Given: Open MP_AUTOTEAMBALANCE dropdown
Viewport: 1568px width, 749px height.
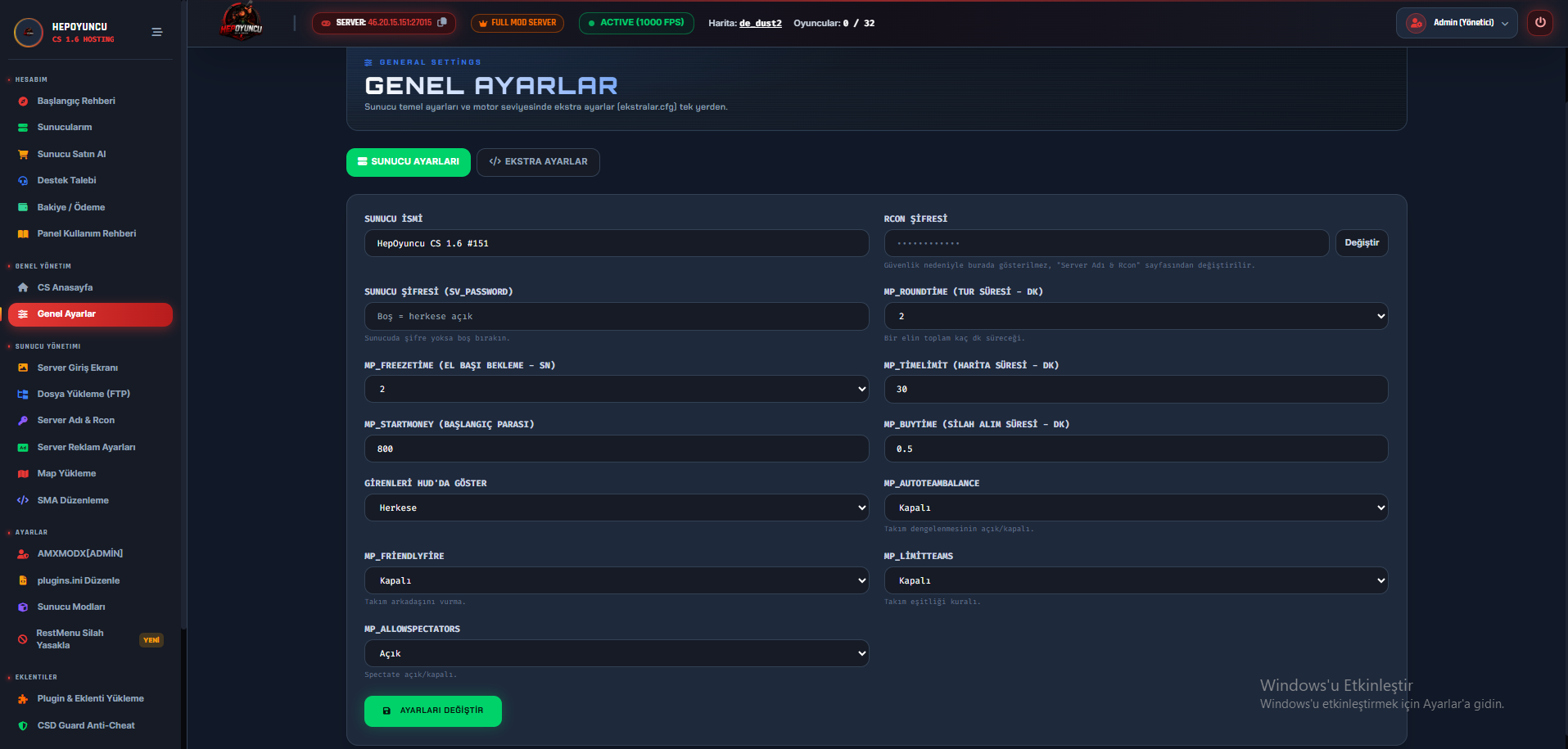Looking at the screenshot, I should point(1136,508).
